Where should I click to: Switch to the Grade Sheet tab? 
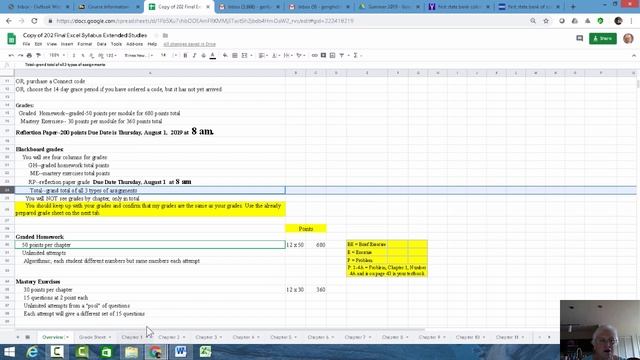(95, 337)
